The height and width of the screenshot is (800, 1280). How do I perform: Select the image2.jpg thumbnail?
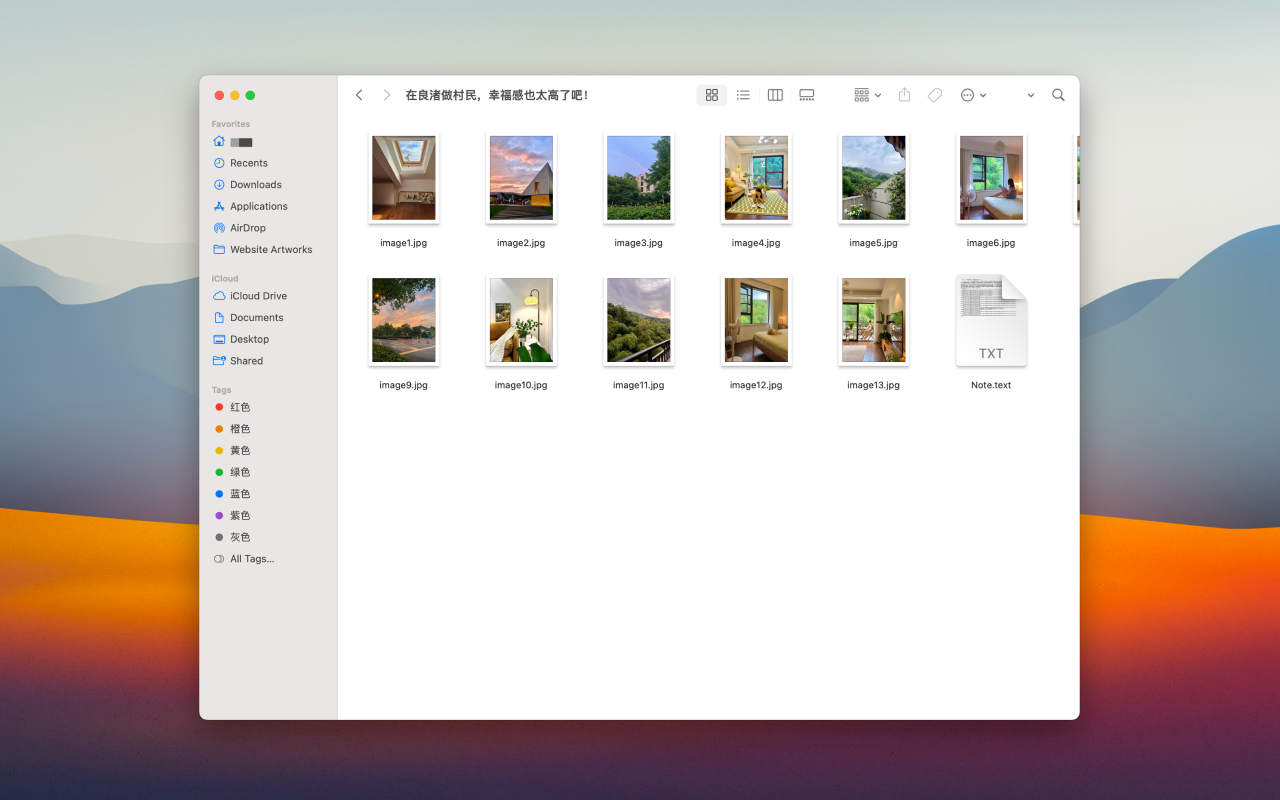click(x=521, y=178)
